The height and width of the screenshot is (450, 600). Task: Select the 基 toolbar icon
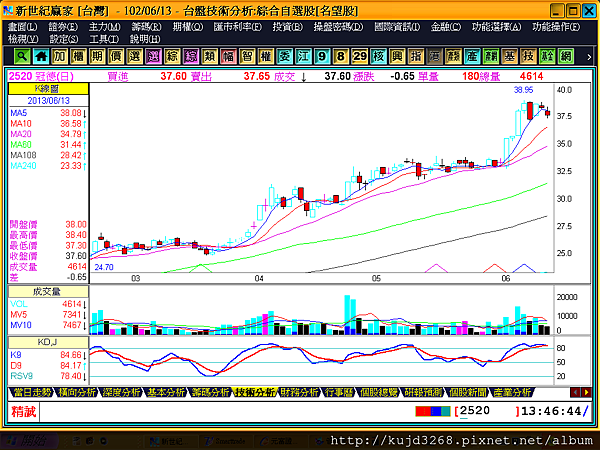(x=510, y=57)
